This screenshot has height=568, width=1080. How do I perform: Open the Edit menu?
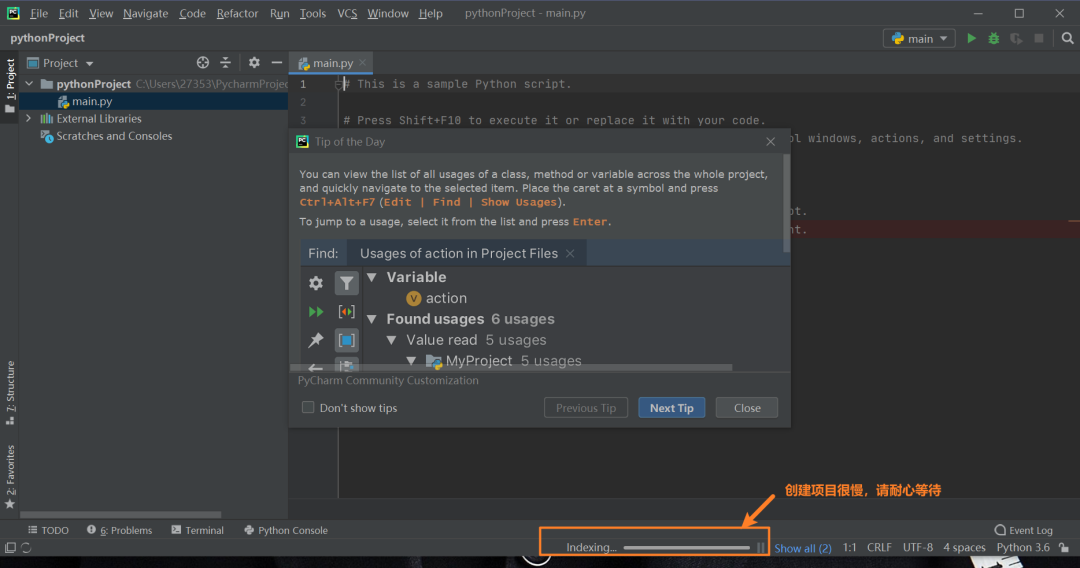(x=68, y=13)
